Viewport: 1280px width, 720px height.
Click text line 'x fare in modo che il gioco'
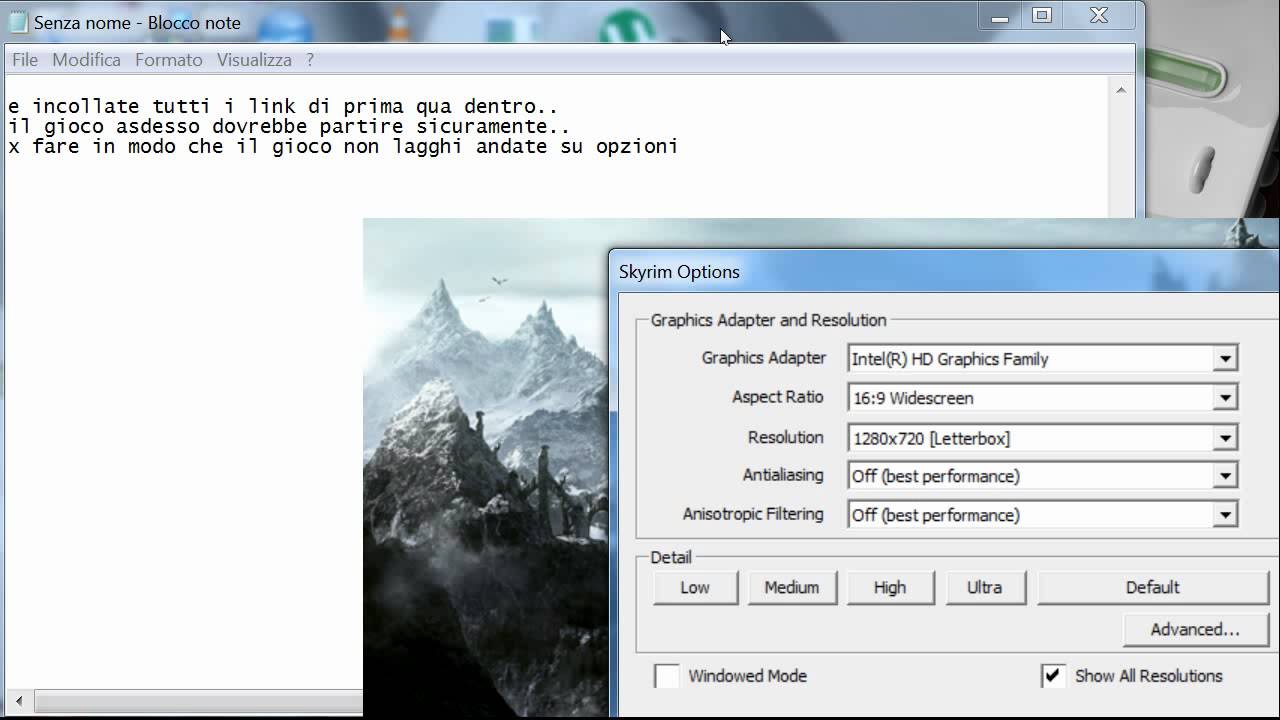click(x=343, y=147)
